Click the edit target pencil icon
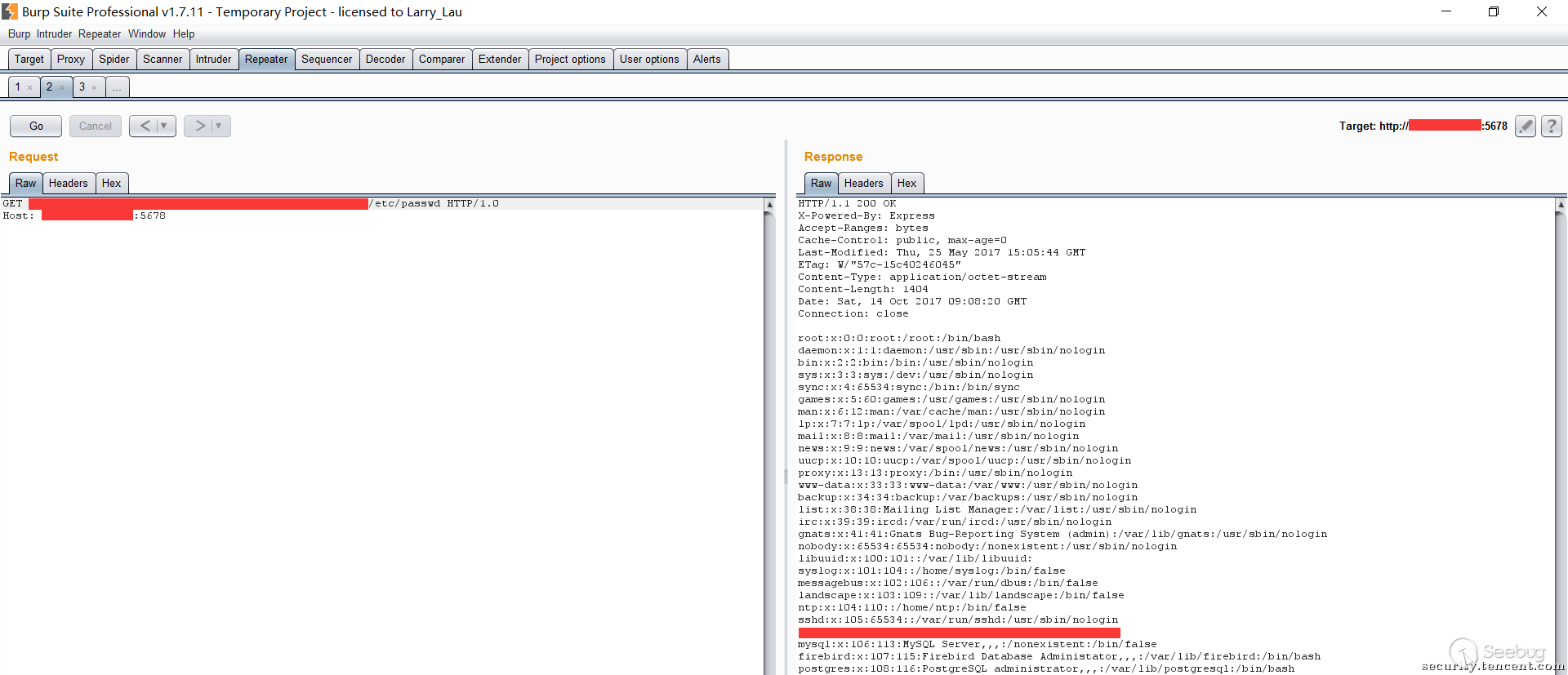Image resolution: width=1568 pixels, height=675 pixels. click(x=1525, y=126)
